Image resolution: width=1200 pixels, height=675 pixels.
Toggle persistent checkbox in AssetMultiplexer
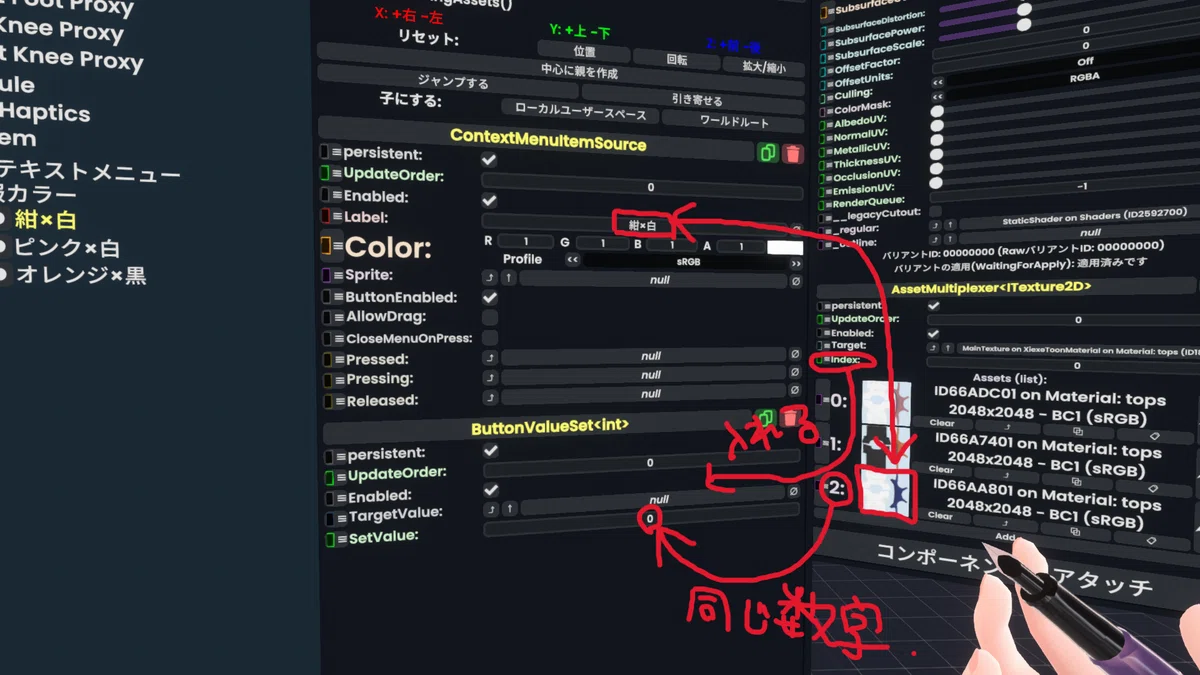(933, 305)
